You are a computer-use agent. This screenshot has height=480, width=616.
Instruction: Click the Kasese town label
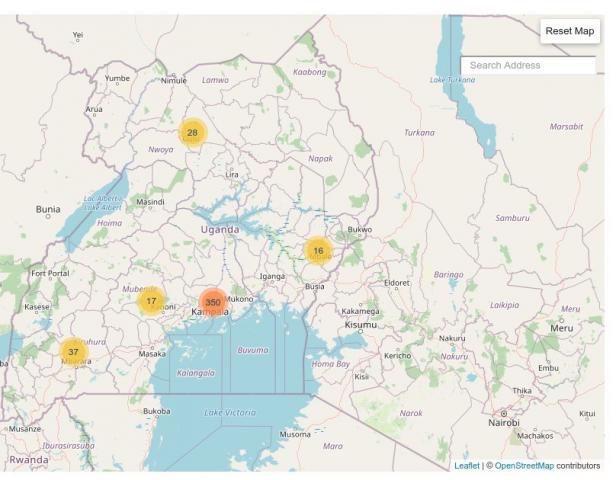[x=37, y=307]
